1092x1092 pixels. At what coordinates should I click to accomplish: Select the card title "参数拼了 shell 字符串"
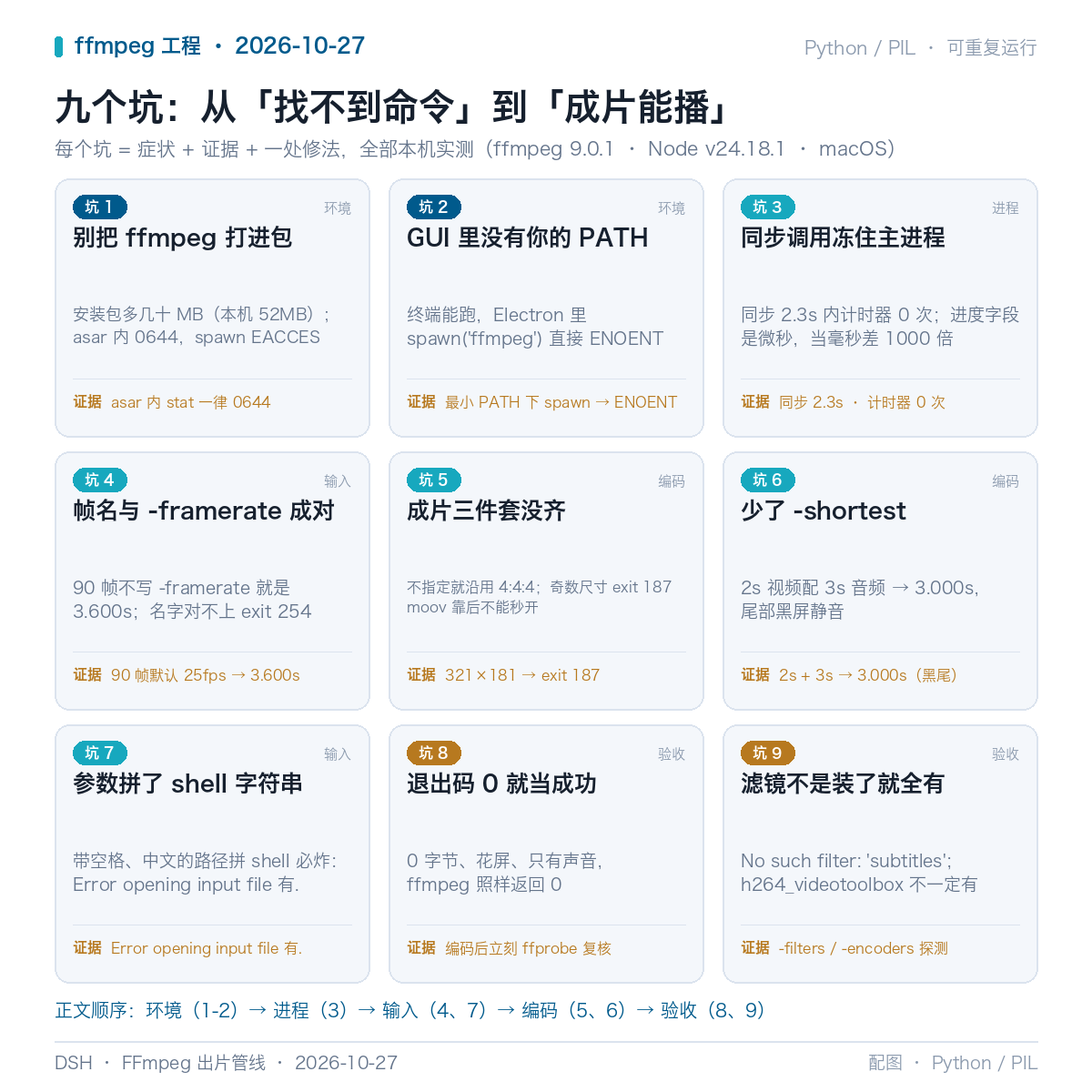pos(188,784)
